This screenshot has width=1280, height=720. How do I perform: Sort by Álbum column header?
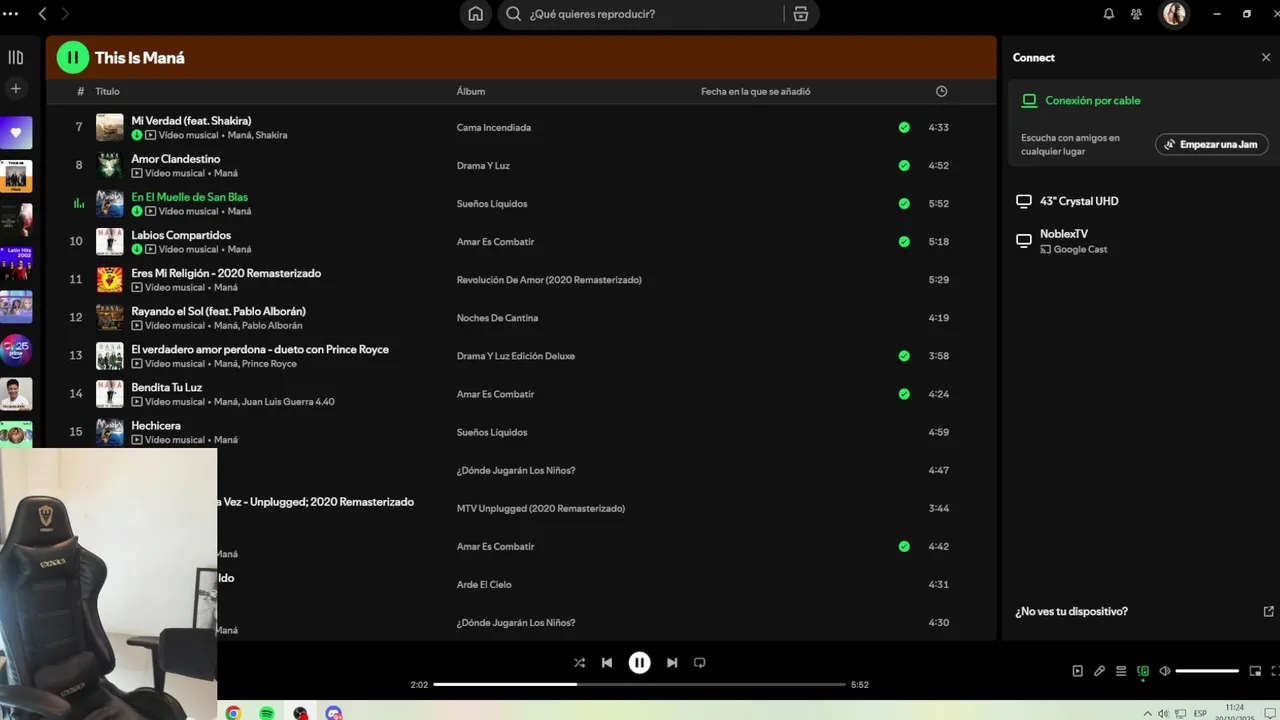471,91
